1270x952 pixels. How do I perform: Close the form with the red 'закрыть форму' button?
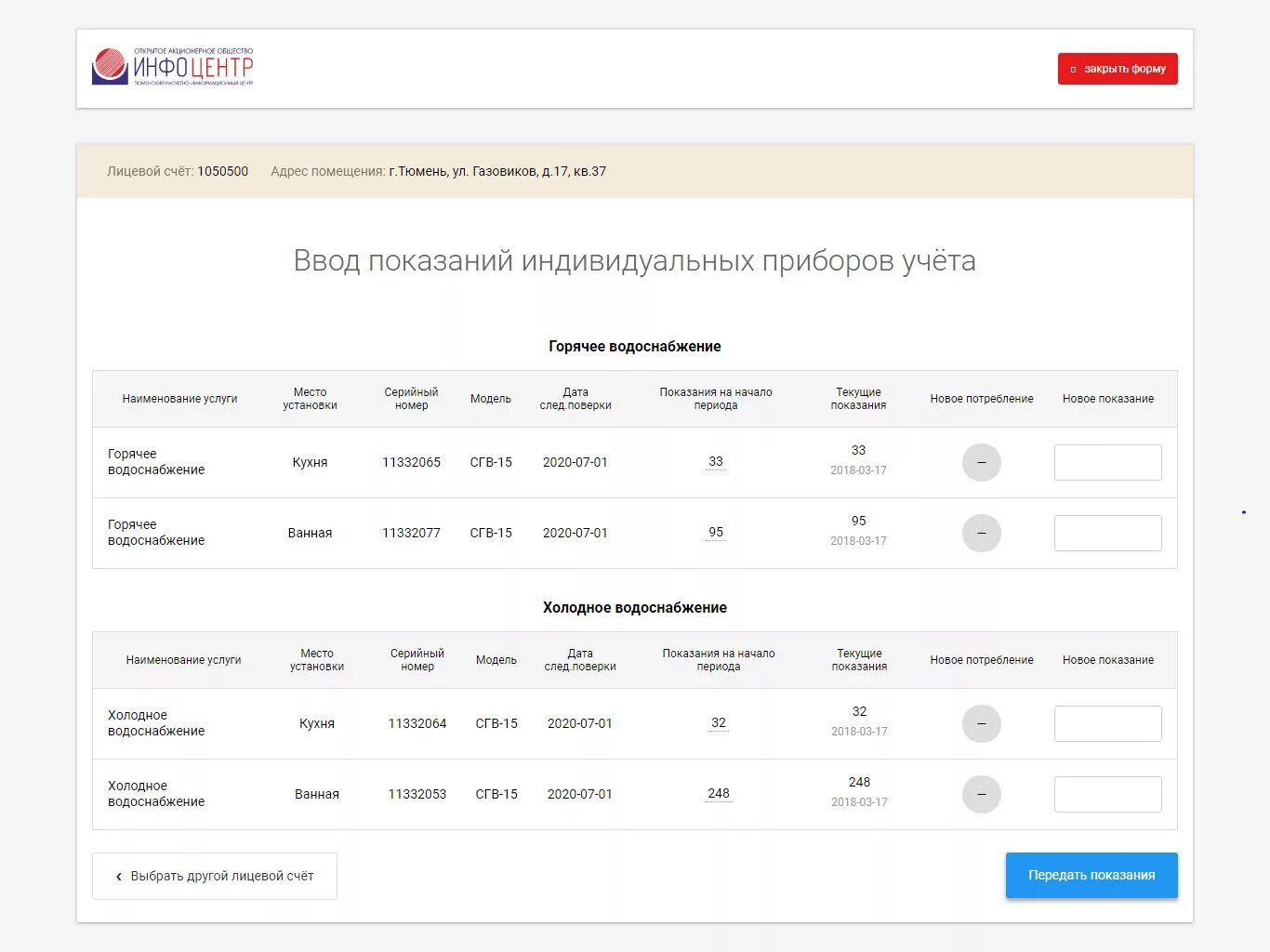(x=1118, y=69)
